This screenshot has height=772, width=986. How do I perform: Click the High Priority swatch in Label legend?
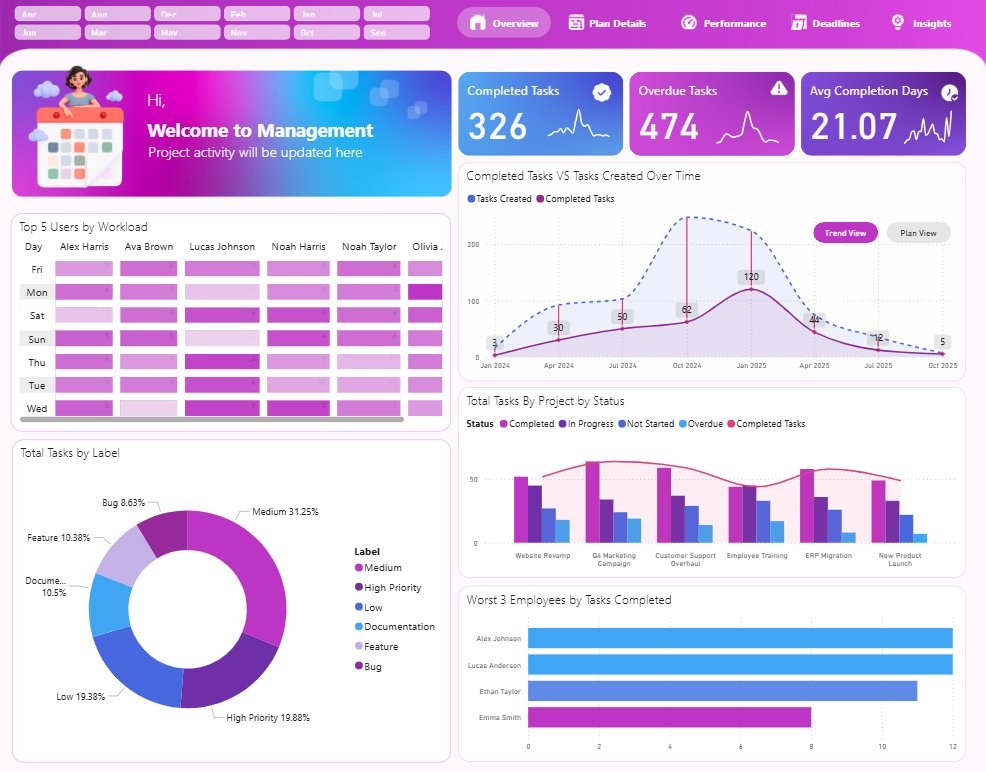[x=358, y=587]
